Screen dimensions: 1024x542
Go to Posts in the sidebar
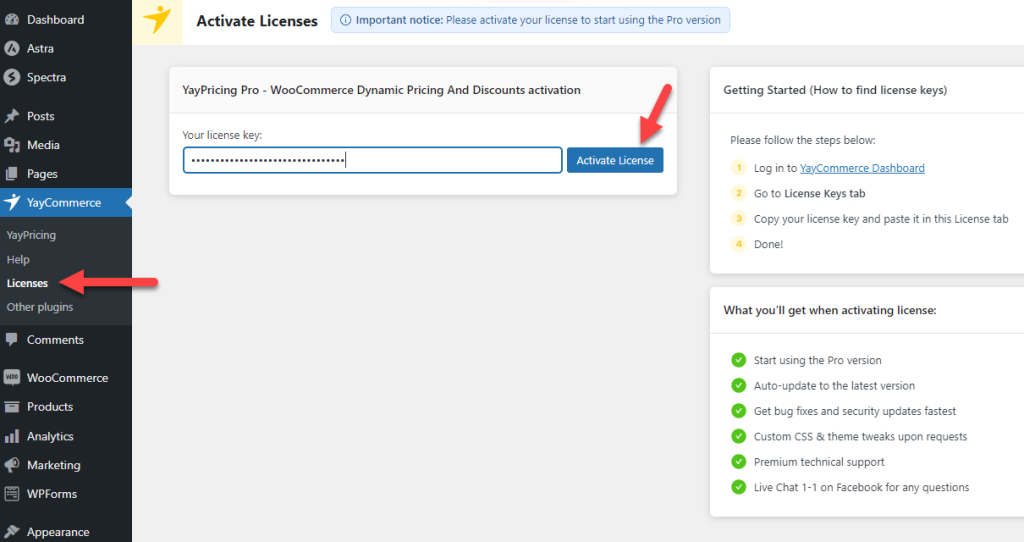click(x=40, y=116)
